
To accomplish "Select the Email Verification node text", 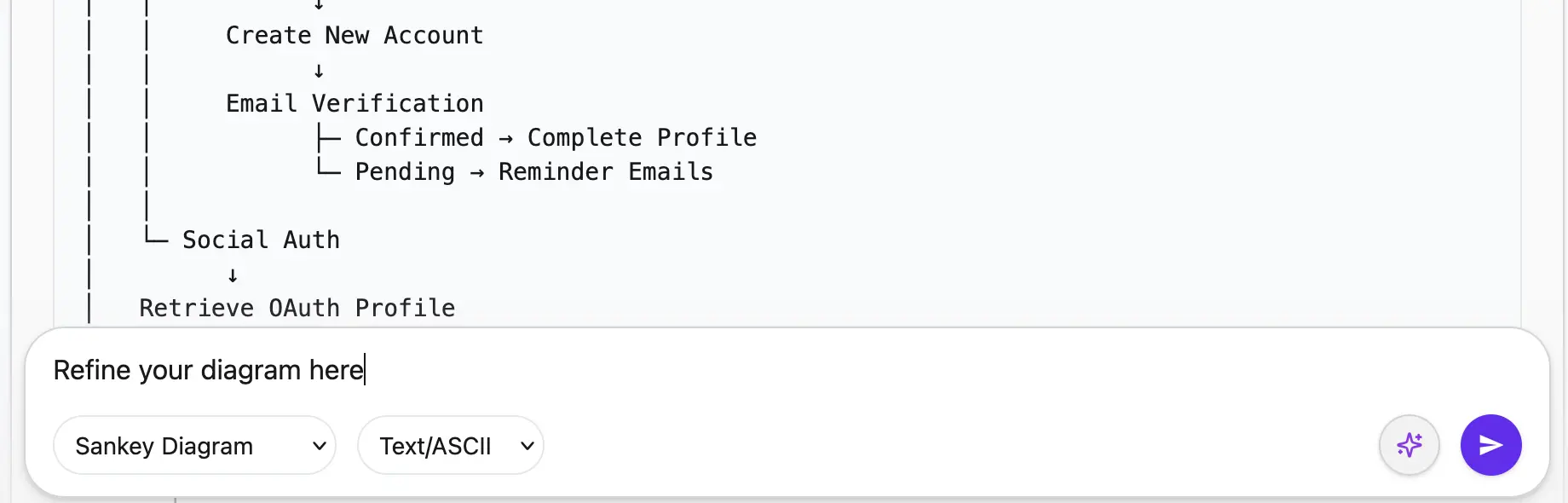I will (x=355, y=103).
